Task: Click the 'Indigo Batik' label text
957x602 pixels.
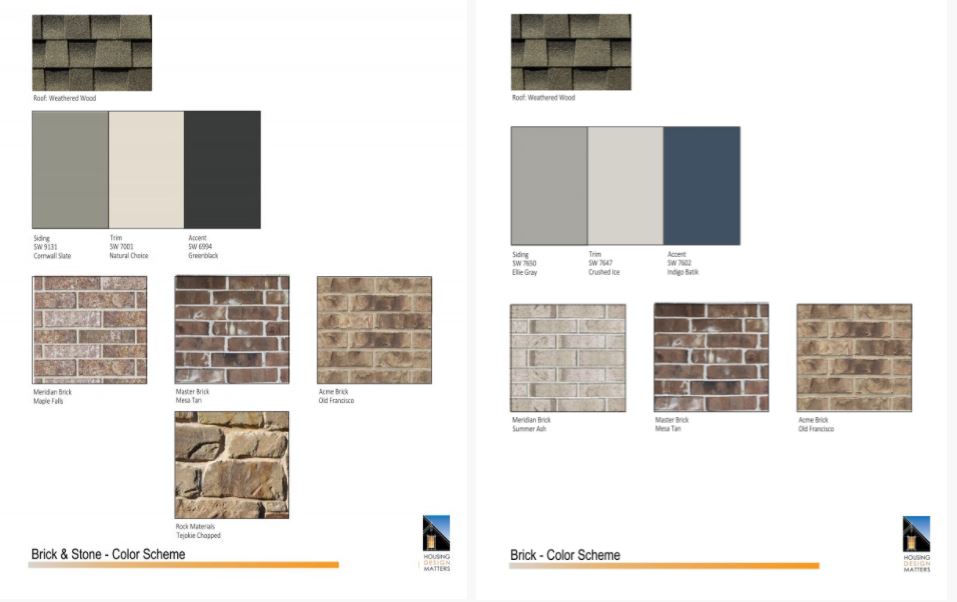Action: pyautogui.click(x=683, y=272)
